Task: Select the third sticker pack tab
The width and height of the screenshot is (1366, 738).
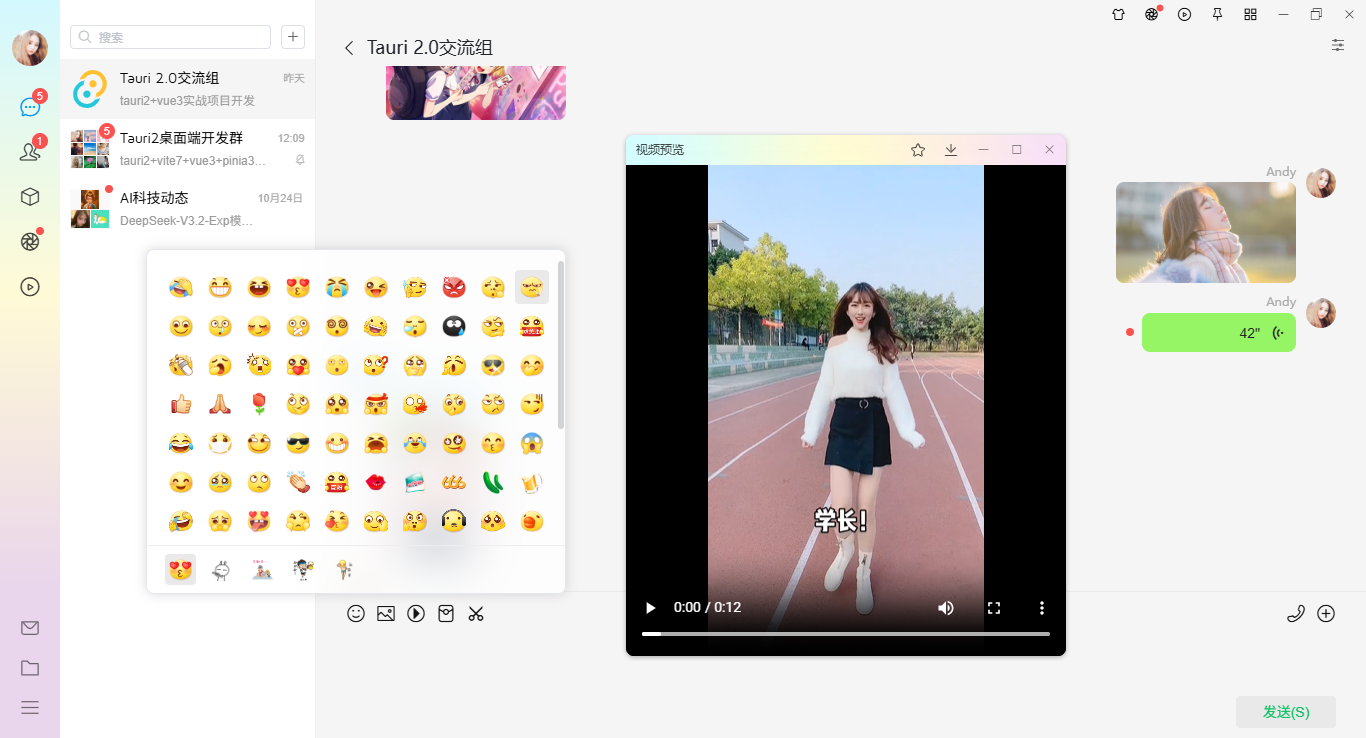Action: (x=262, y=570)
